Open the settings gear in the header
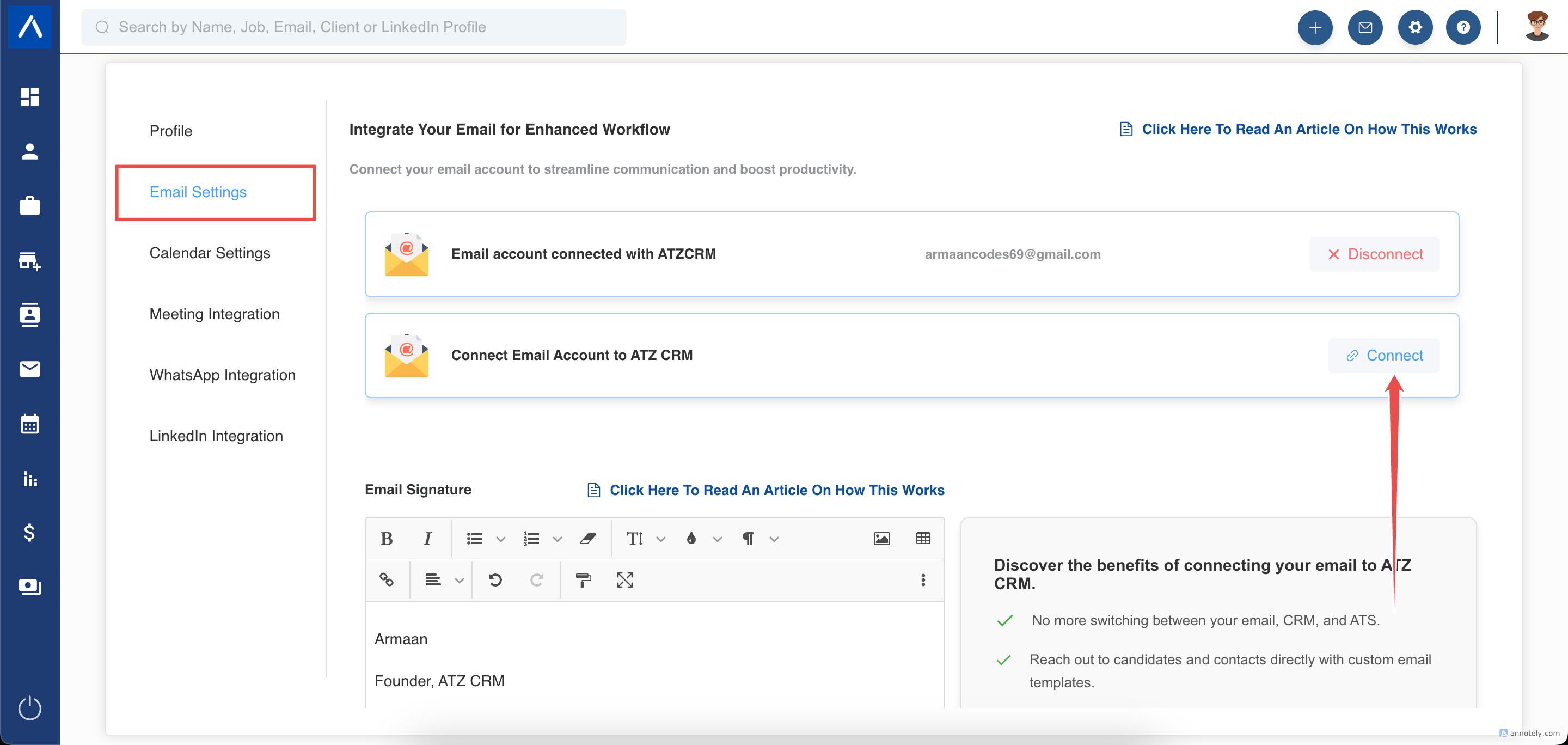The image size is (1568, 745). 1415,27
